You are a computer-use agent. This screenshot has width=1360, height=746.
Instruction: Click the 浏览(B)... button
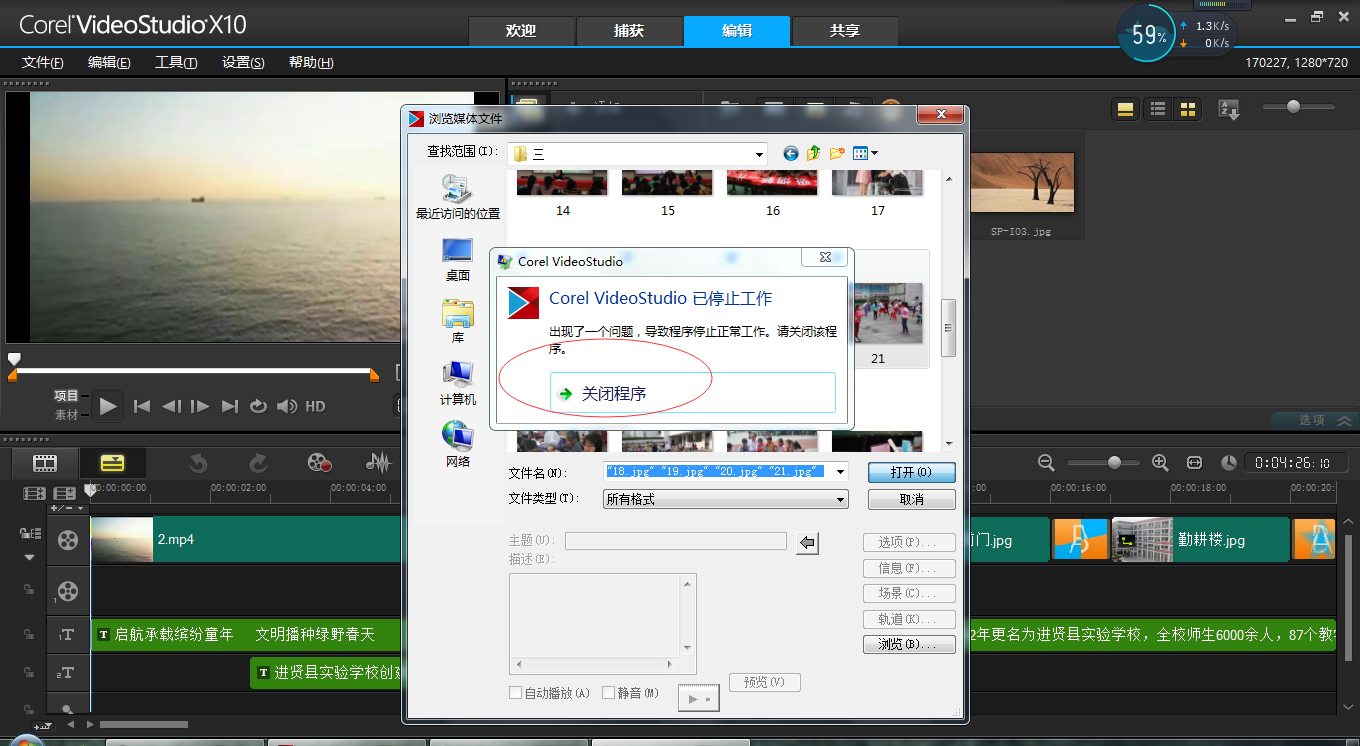pos(911,644)
